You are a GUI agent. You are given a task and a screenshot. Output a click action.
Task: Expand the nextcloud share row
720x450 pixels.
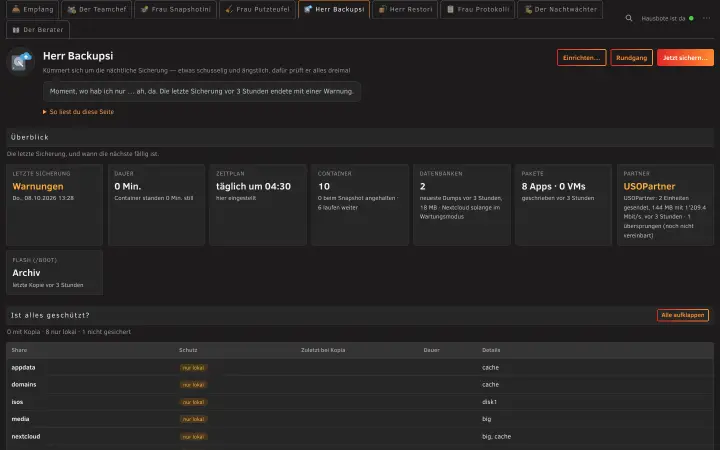pos(360,436)
